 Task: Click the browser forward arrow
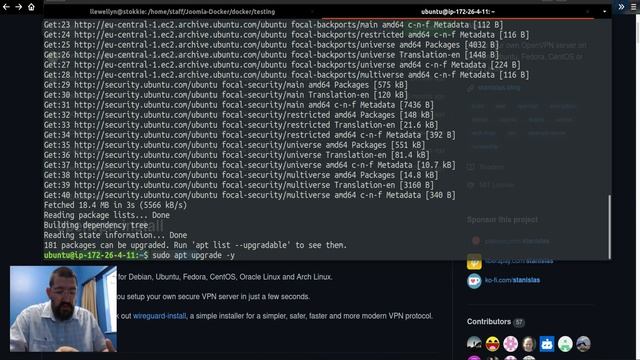pos(18,7)
